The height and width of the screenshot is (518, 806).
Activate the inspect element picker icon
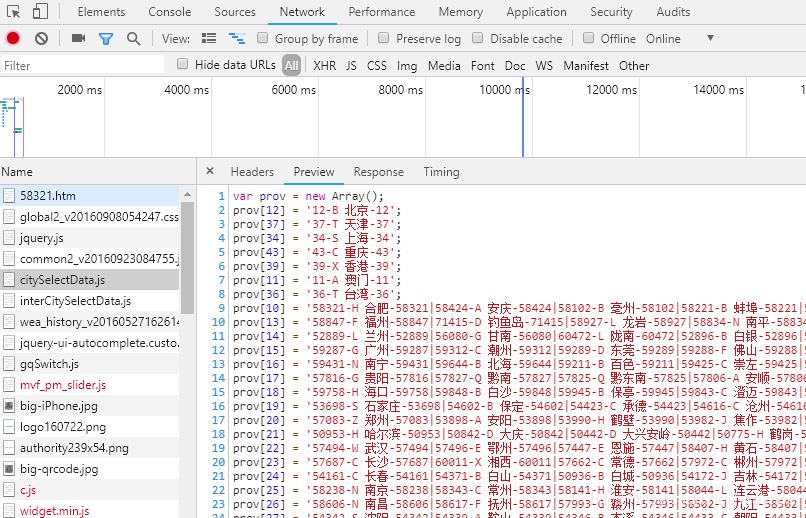[x=14, y=12]
